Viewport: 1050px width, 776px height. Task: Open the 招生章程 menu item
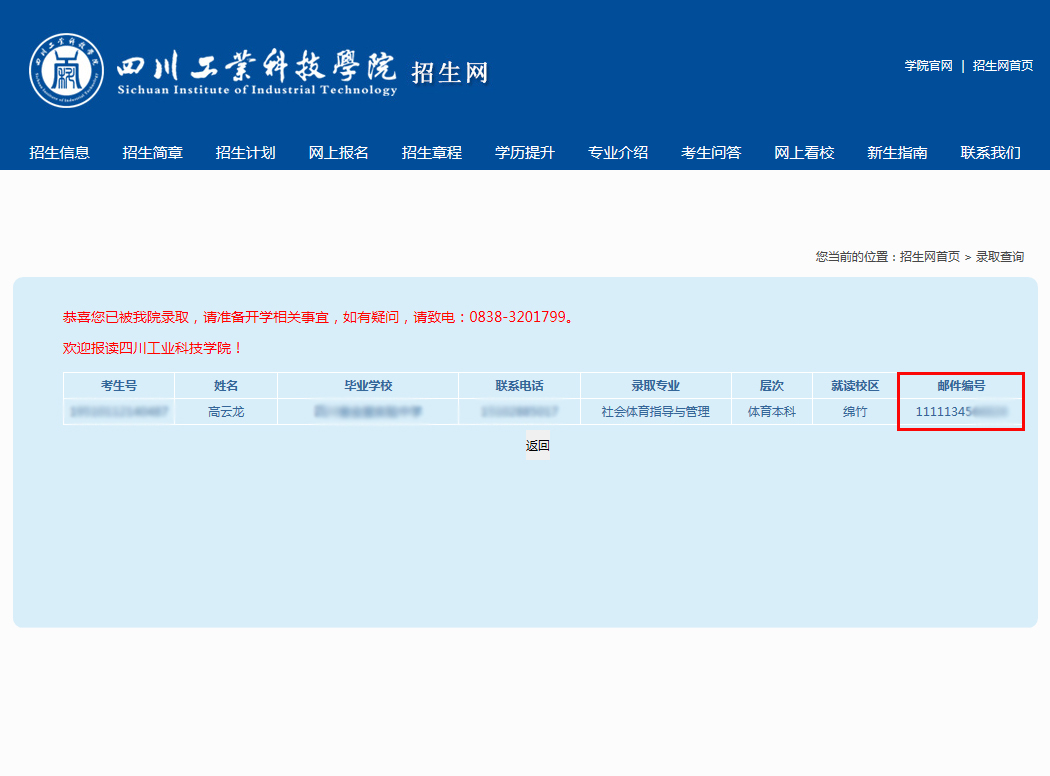(x=432, y=153)
